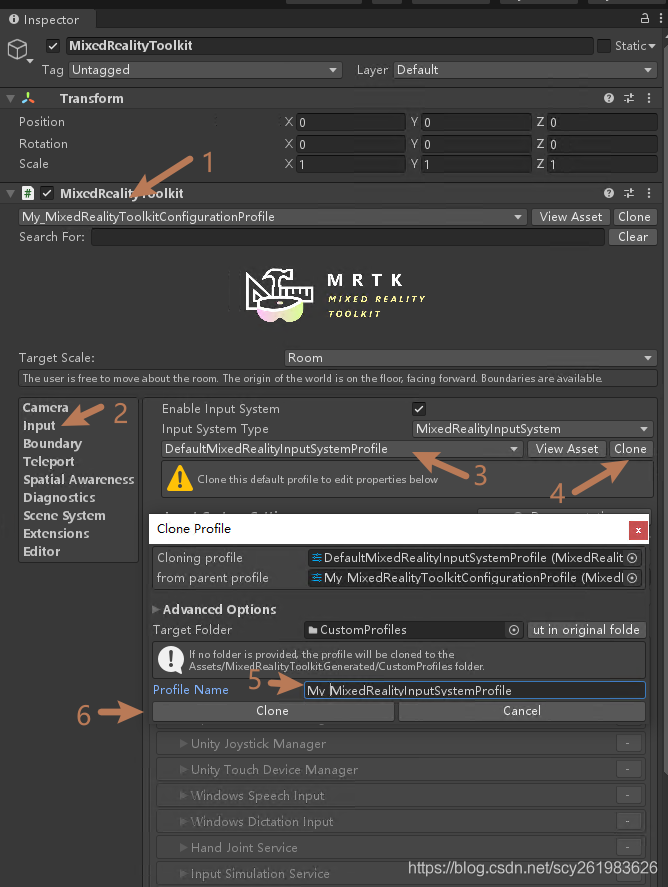Screen dimensions: 668x887
Task: Select the Extensions settings tab
Action: (x=56, y=534)
